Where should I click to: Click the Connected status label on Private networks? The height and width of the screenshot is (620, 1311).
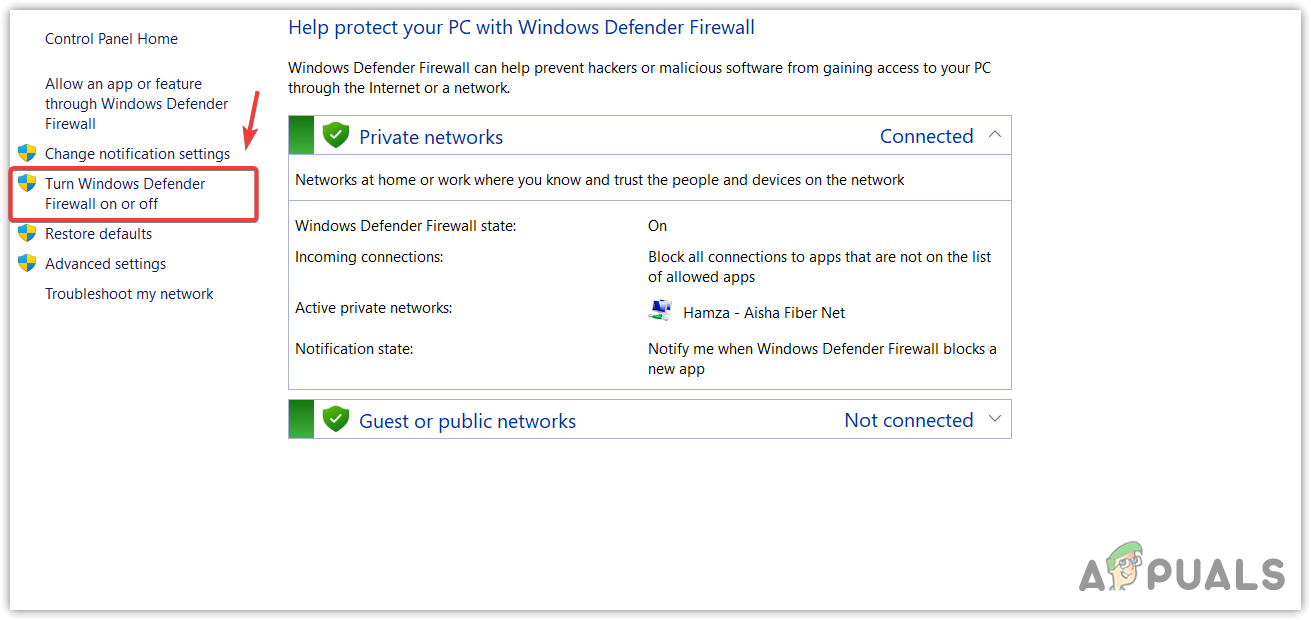coord(926,135)
